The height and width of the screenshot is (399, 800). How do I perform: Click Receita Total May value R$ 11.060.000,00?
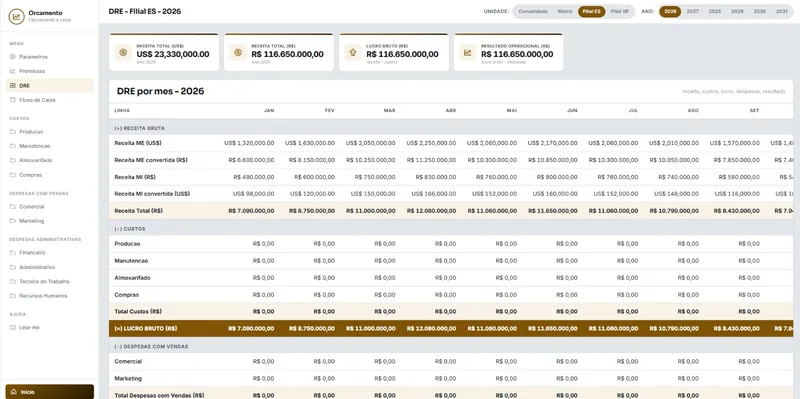[x=492, y=211]
